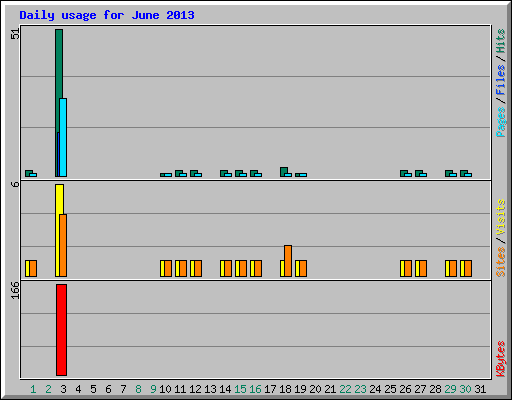
Task: Click day label 6 on x-axis
Action: [108, 389]
